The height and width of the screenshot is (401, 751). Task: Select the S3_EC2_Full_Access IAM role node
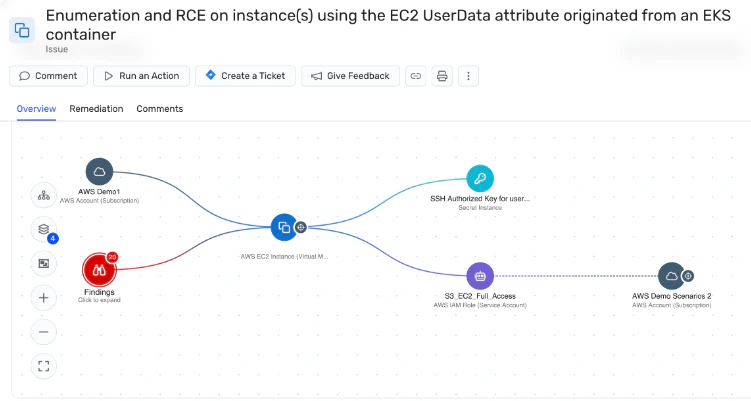click(480, 276)
